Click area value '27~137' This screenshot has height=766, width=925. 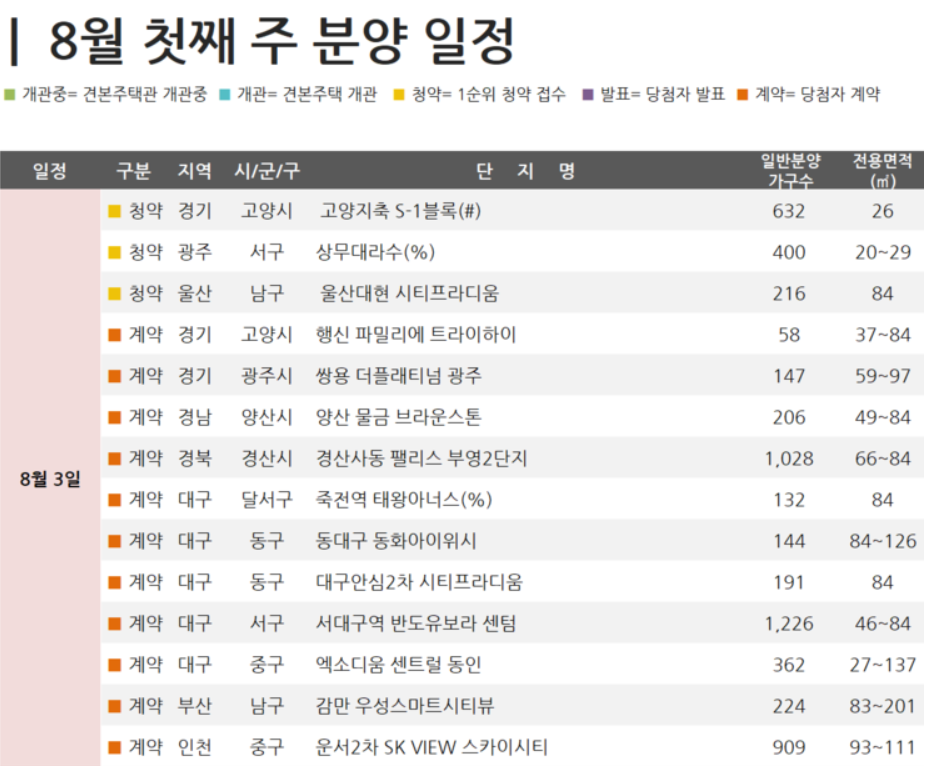pos(883,665)
